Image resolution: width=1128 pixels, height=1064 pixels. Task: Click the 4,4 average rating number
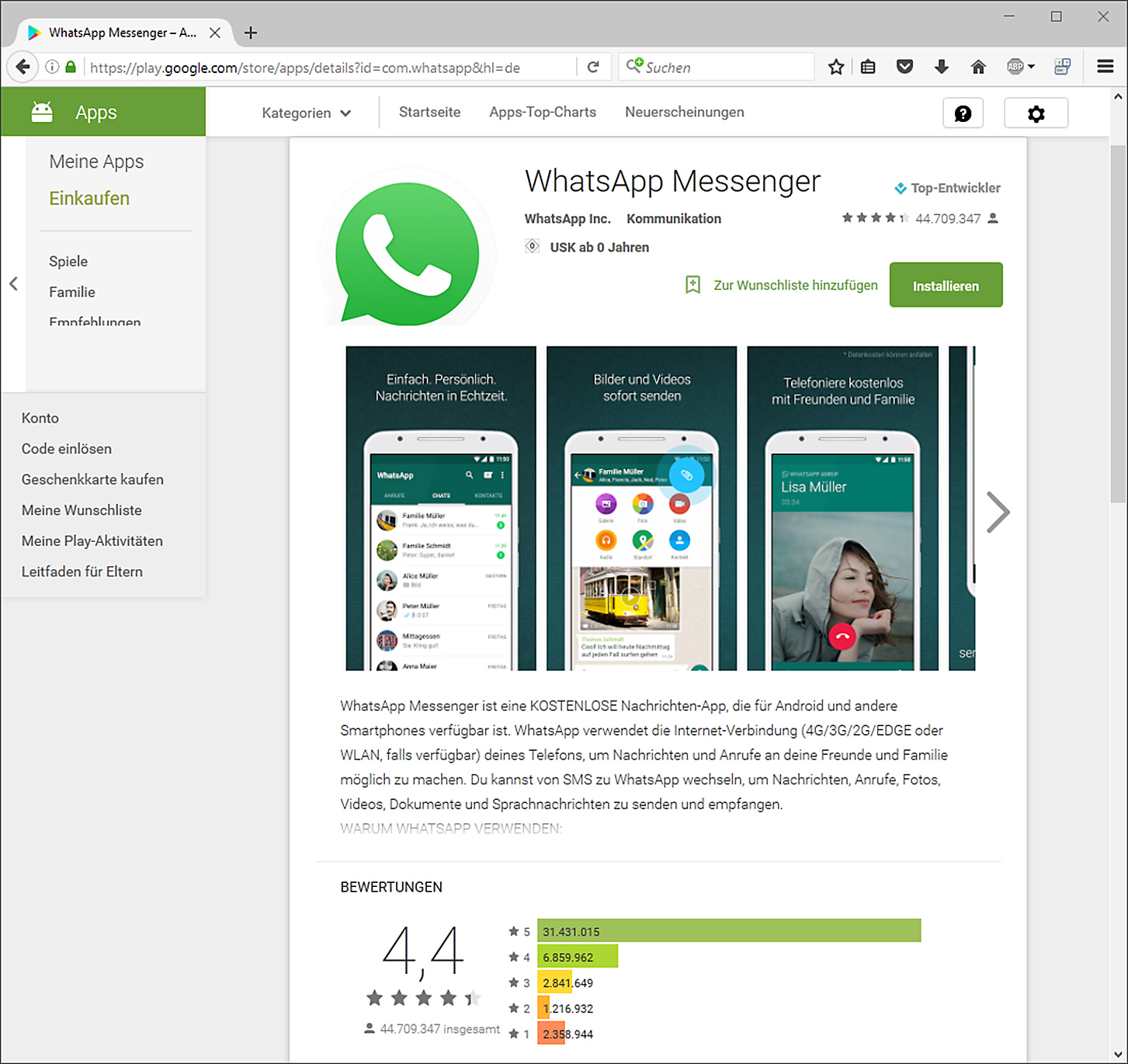(423, 951)
